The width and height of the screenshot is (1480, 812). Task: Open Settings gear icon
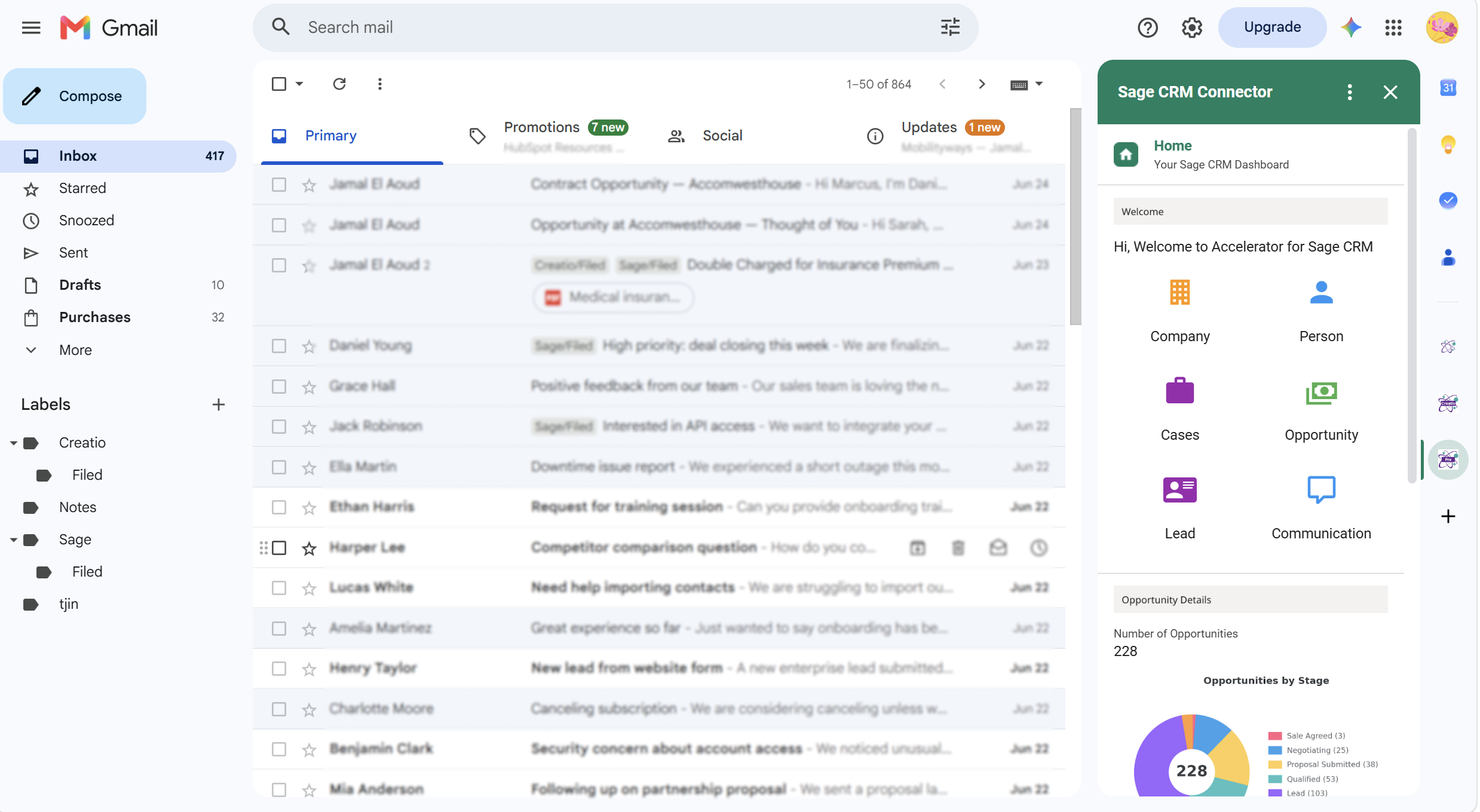1191,27
